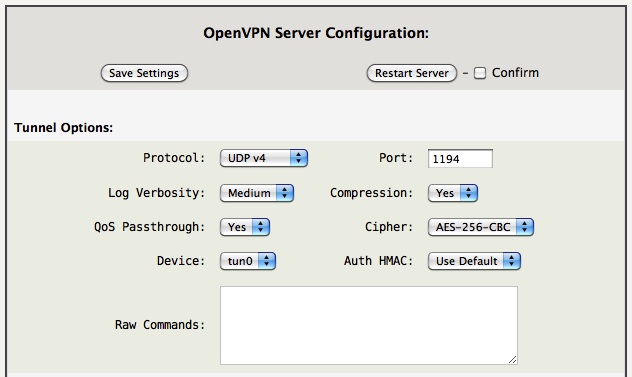Image resolution: width=632 pixels, height=377 pixels.
Task: Open the Auth HMAC dropdown set to Use Default
Action: point(474,261)
